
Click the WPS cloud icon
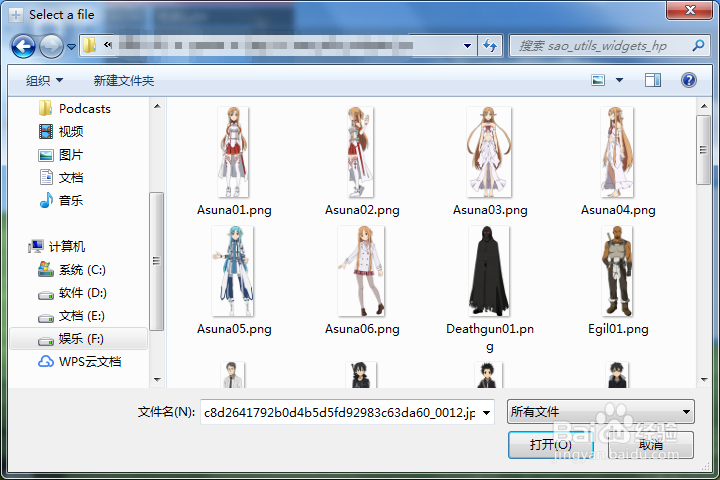pyautogui.click(x=45, y=361)
